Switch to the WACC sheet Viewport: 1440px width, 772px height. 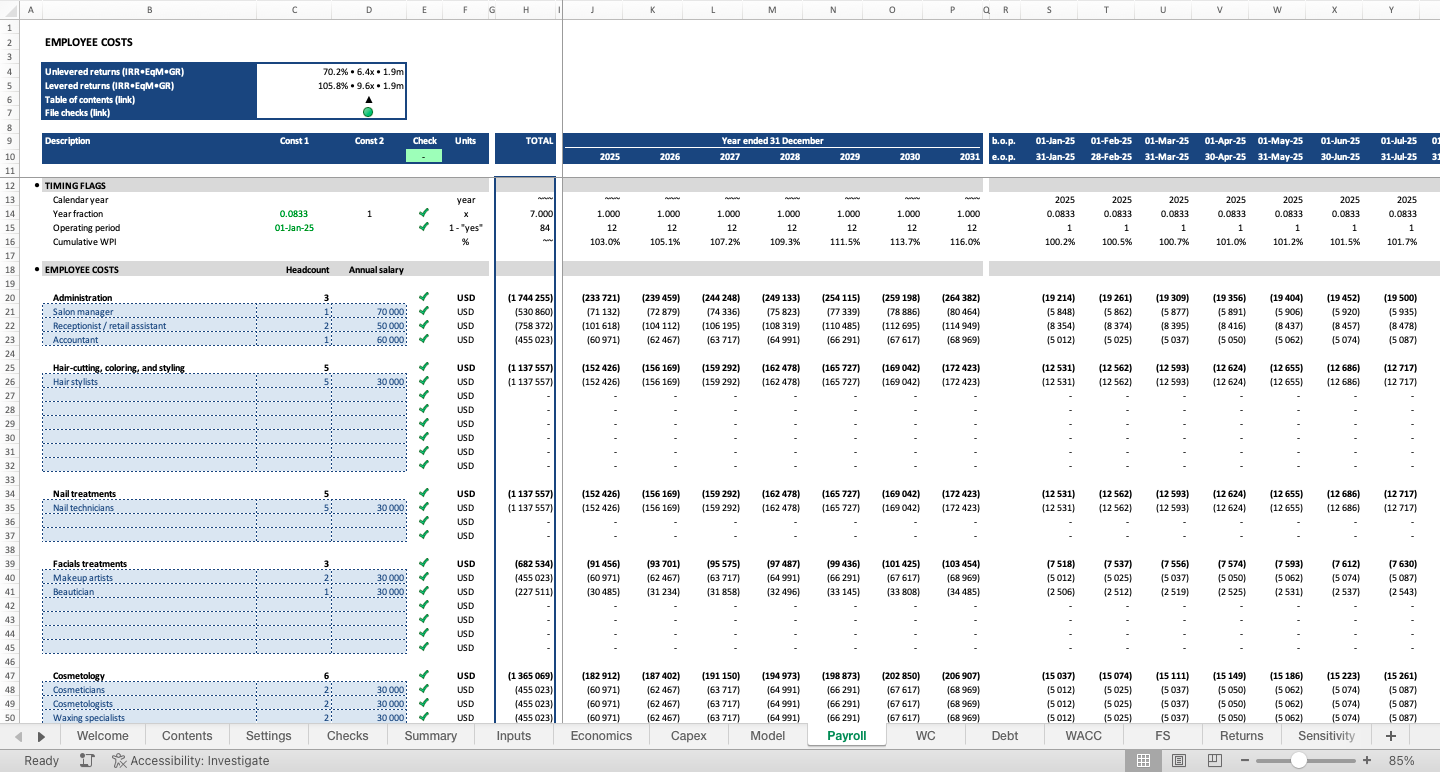pyautogui.click(x=1083, y=736)
